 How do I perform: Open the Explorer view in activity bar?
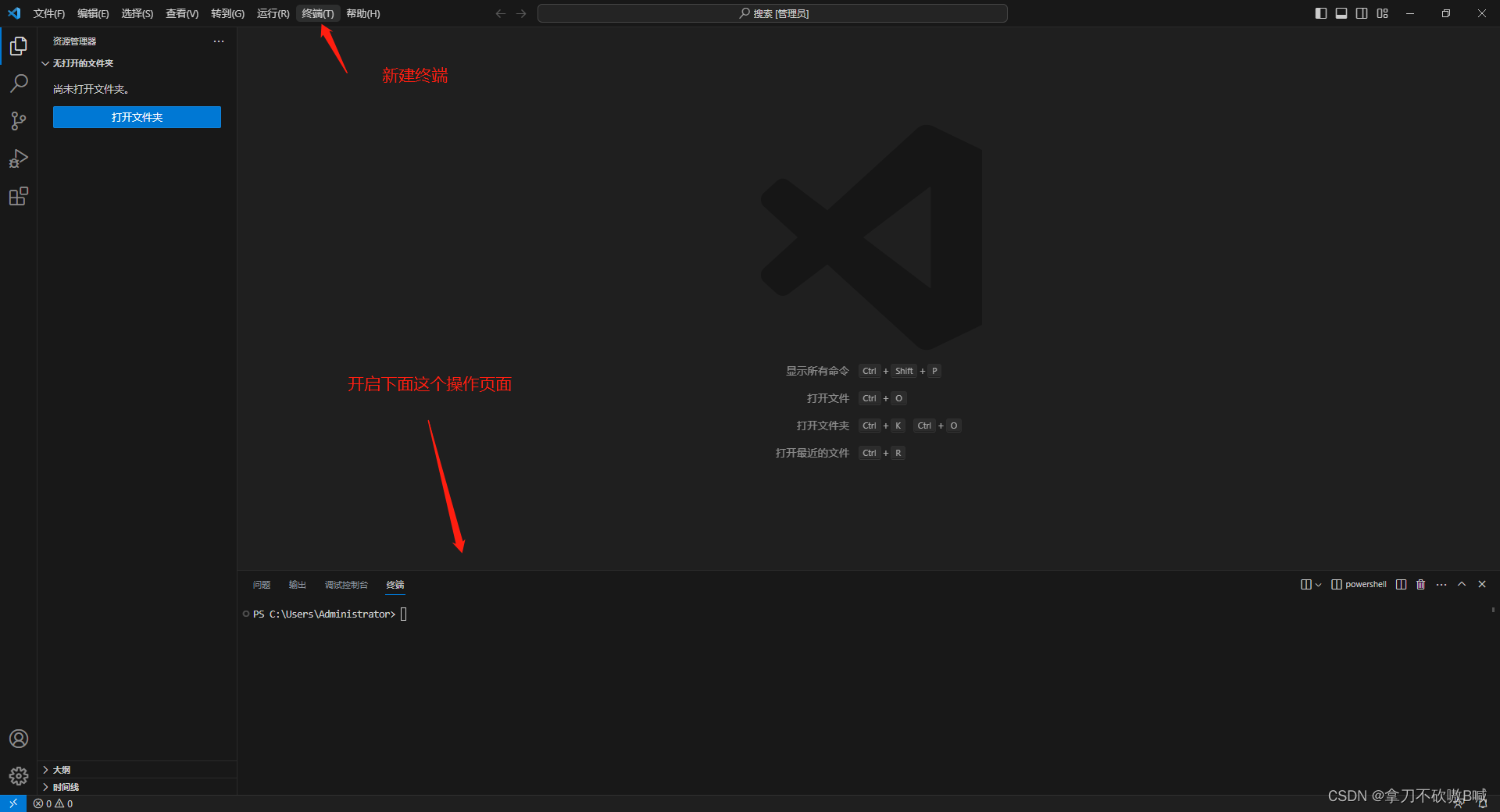(x=19, y=46)
